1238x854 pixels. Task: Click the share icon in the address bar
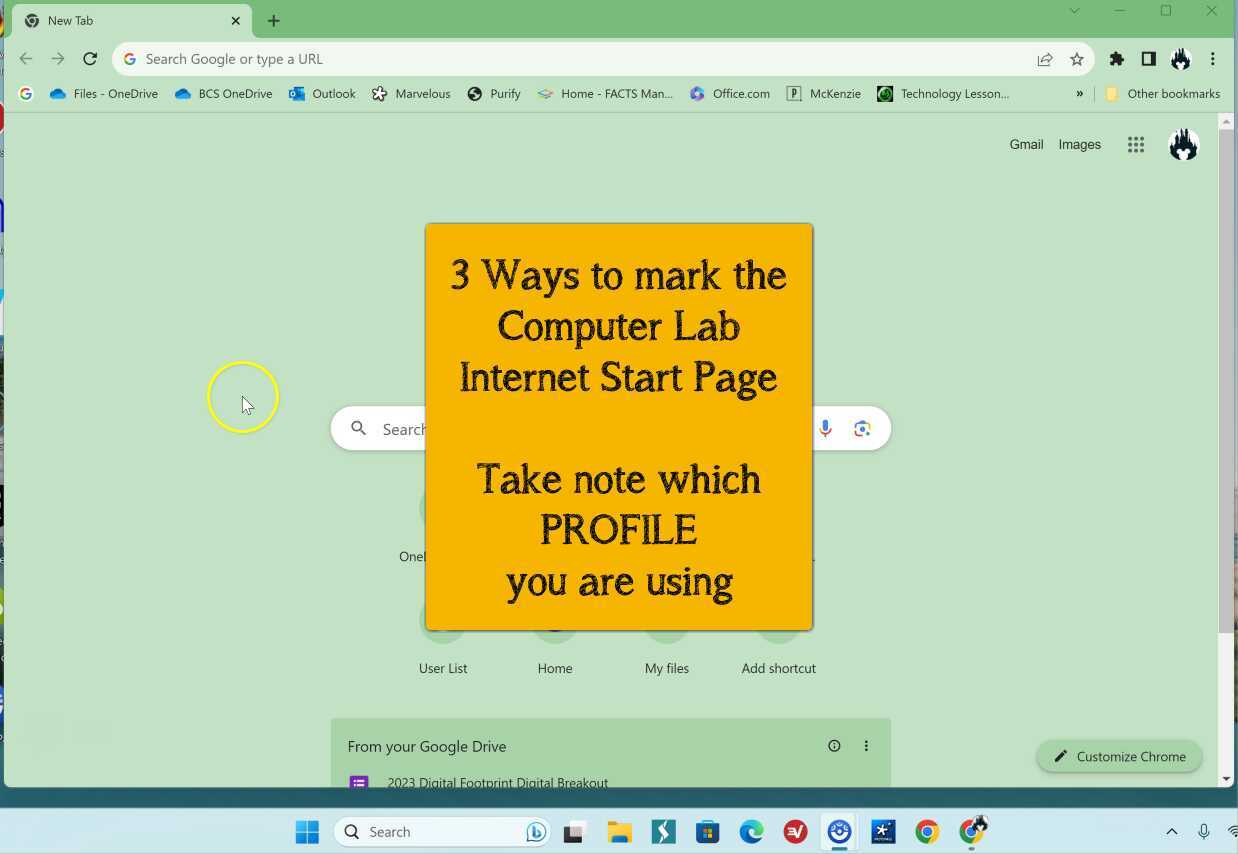pos(1045,59)
